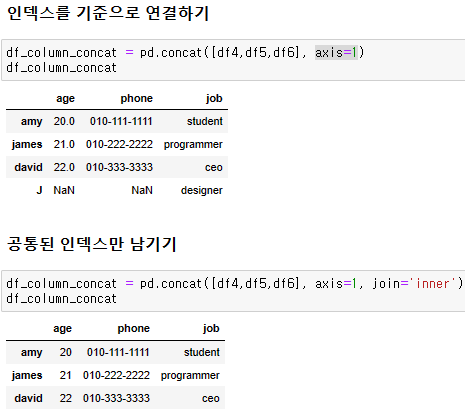465x410 pixels.
Task: Click phone 010-333-3333 in the first table
Action: [x=119, y=167]
